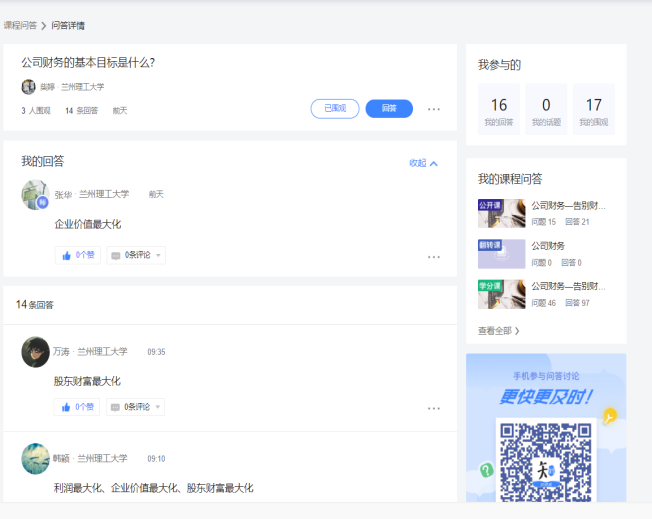This screenshot has height=519, width=652.
Task: Open 查看全部 link for course Q&A
Action: point(499,330)
